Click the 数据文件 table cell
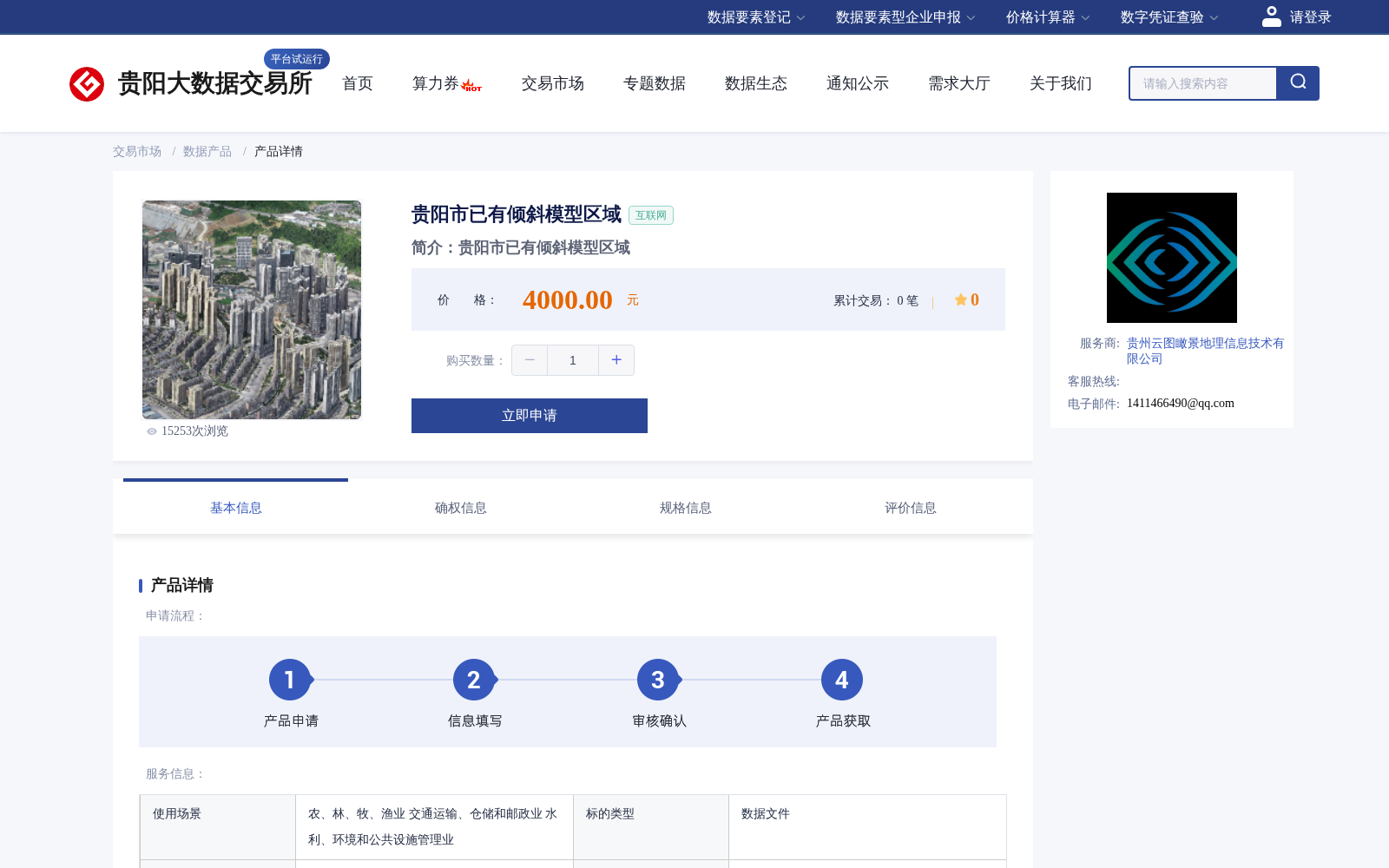The image size is (1389, 868). tap(868, 827)
